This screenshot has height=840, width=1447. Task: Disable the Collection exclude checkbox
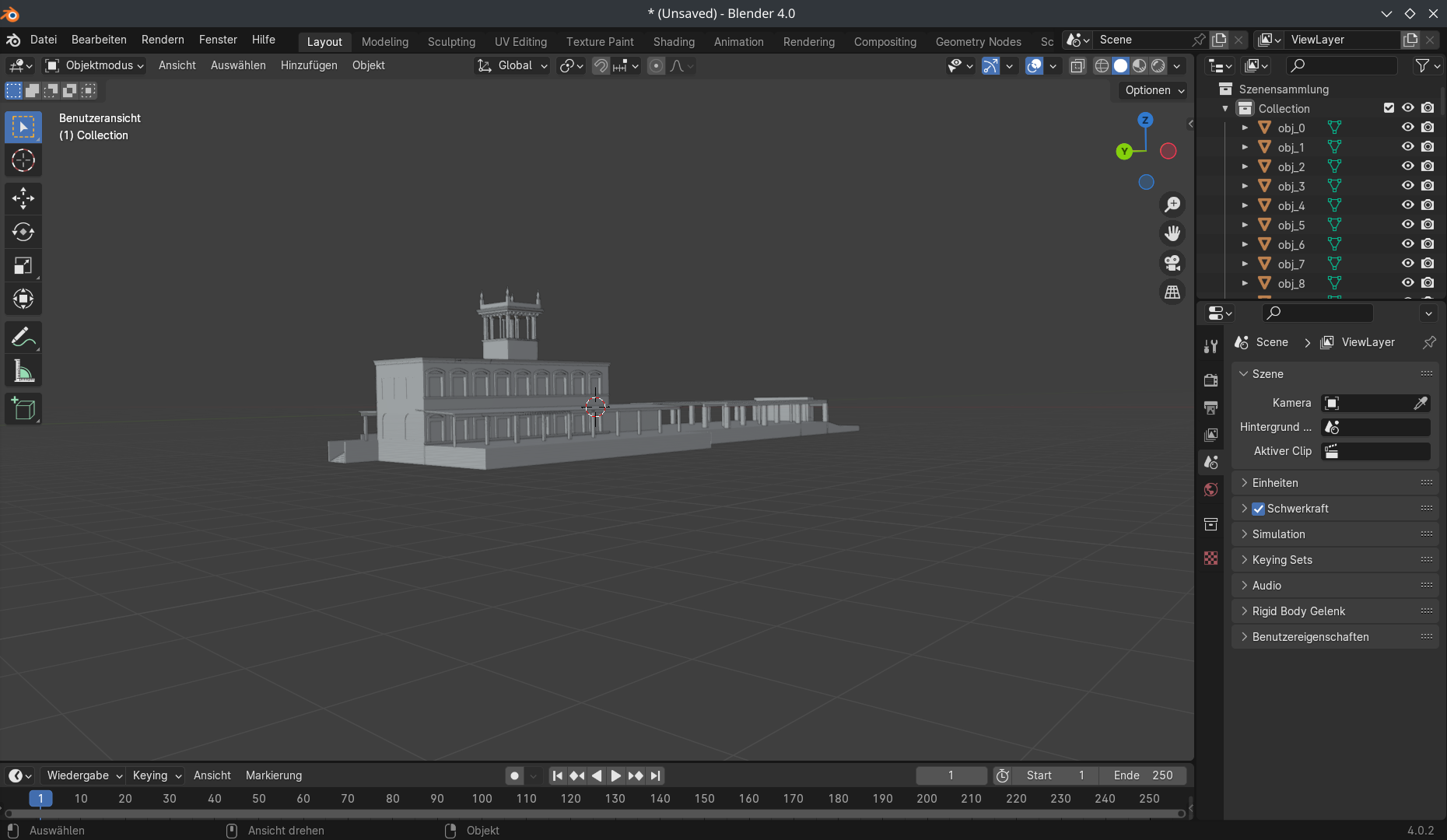[1389, 108]
